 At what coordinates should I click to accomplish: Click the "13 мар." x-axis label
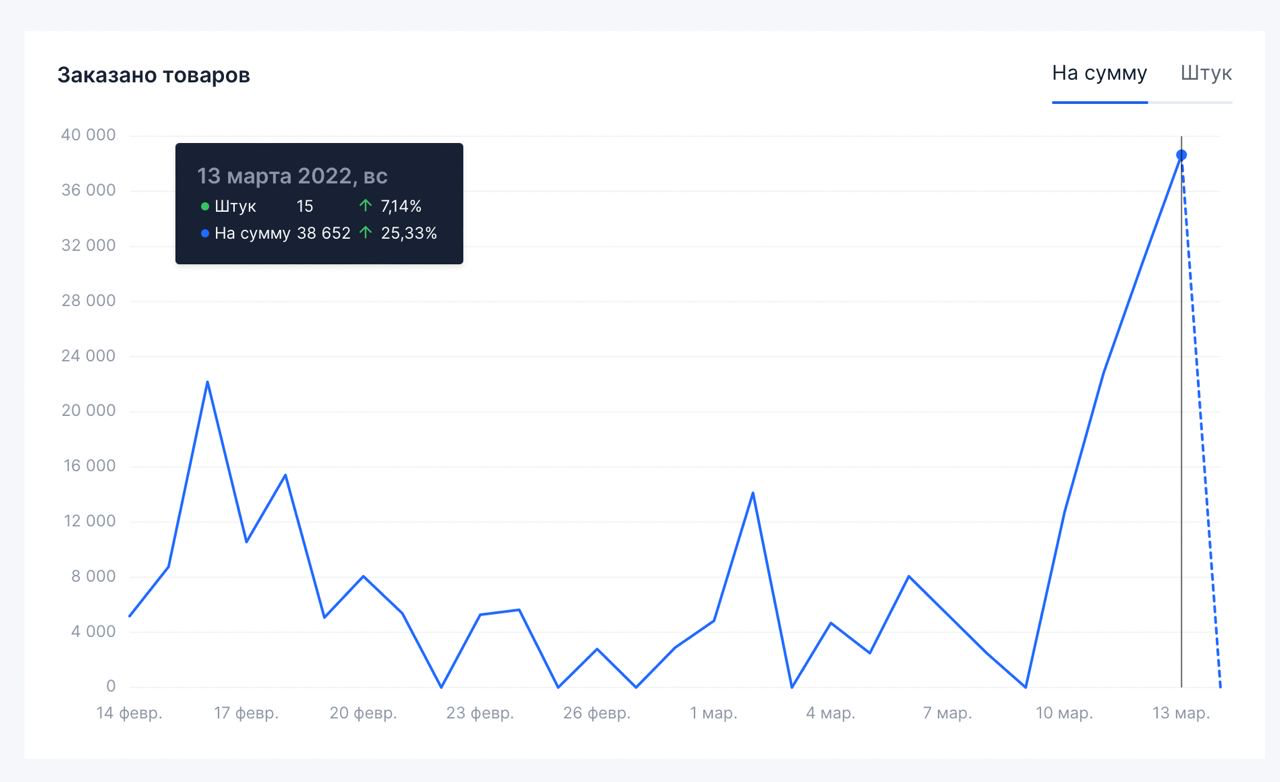tap(1181, 713)
